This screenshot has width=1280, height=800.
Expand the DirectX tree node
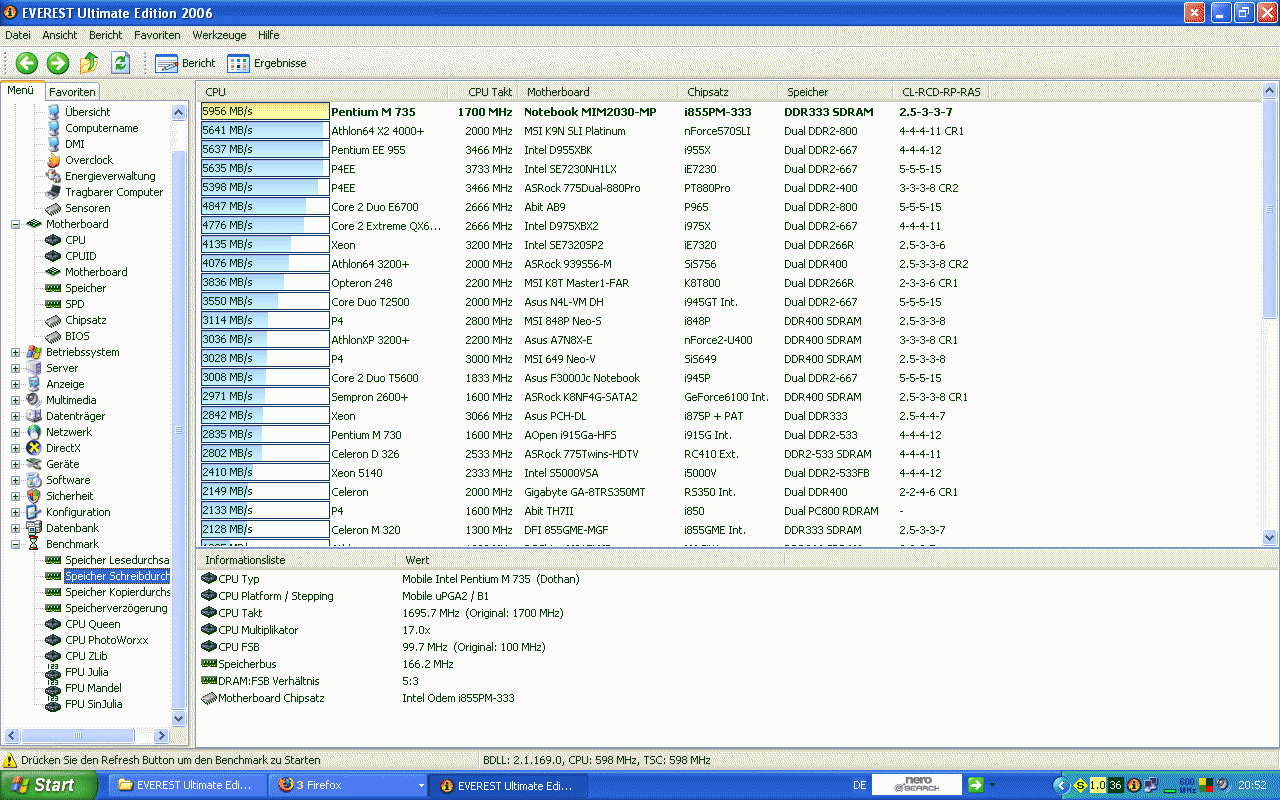pyautogui.click(x=15, y=448)
